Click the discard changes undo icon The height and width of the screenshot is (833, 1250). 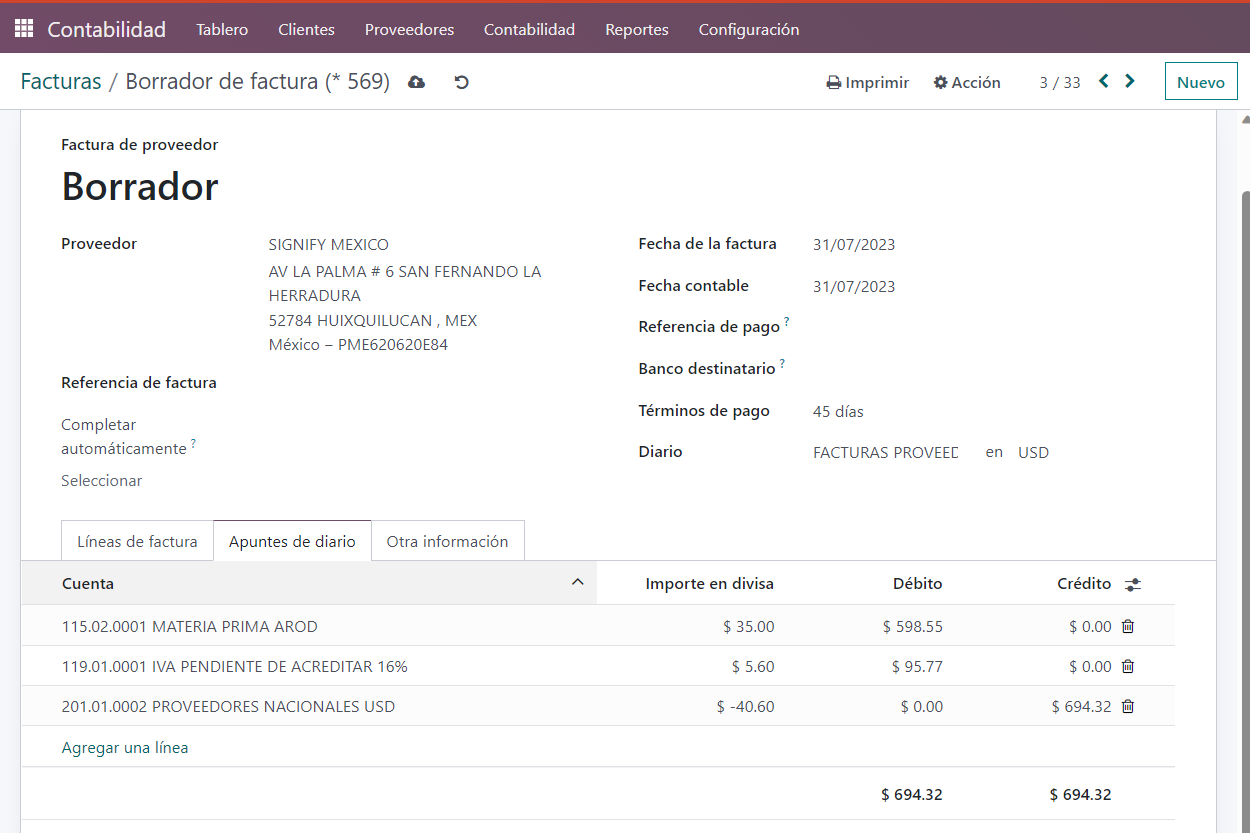pyautogui.click(x=461, y=82)
